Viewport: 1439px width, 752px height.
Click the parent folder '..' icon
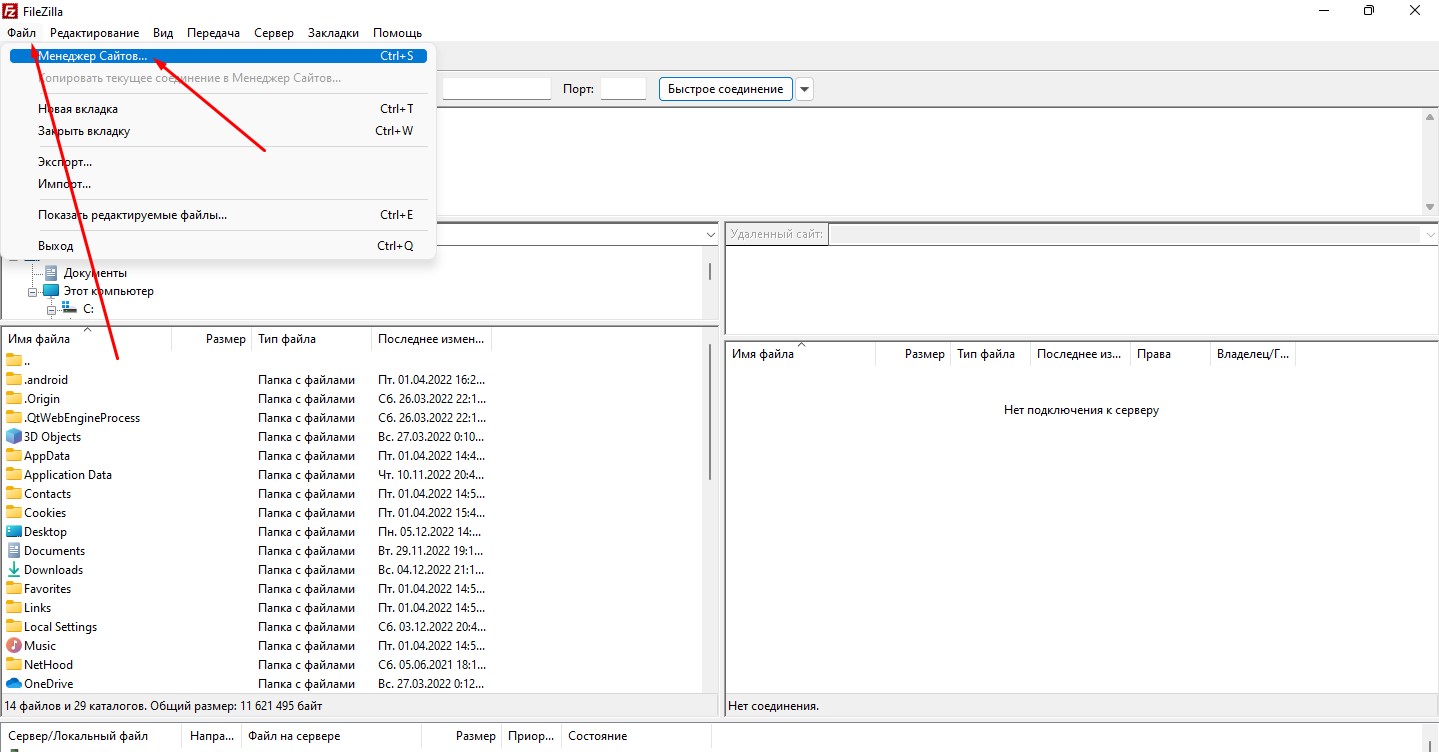(x=14, y=360)
